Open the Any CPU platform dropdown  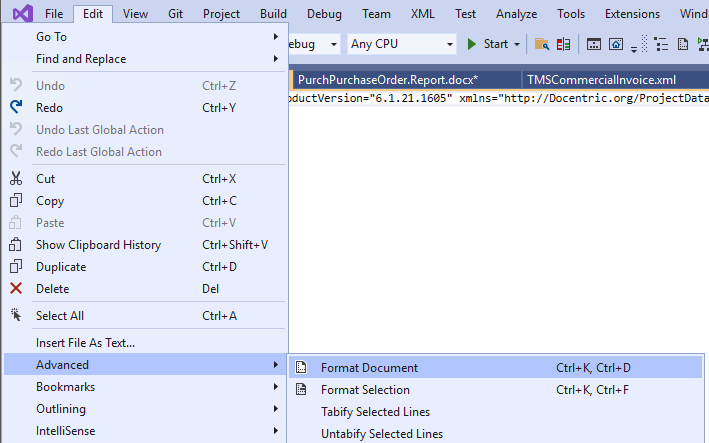pos(402,44)
